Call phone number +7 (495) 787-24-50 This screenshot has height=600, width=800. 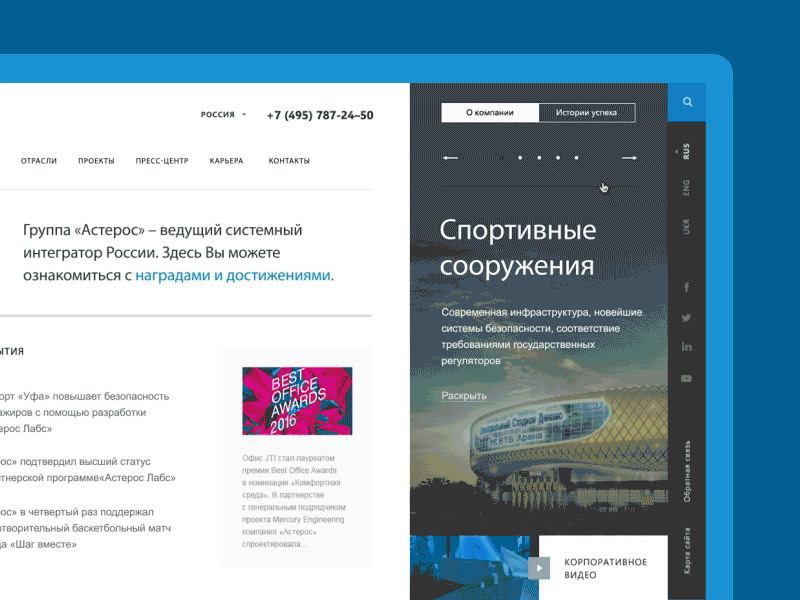320,115
